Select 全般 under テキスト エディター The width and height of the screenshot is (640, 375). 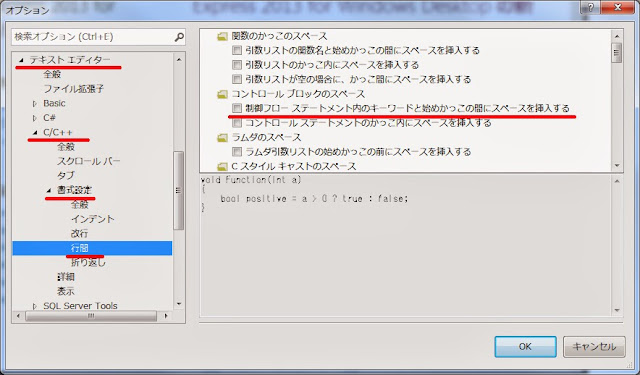(52, 74)
